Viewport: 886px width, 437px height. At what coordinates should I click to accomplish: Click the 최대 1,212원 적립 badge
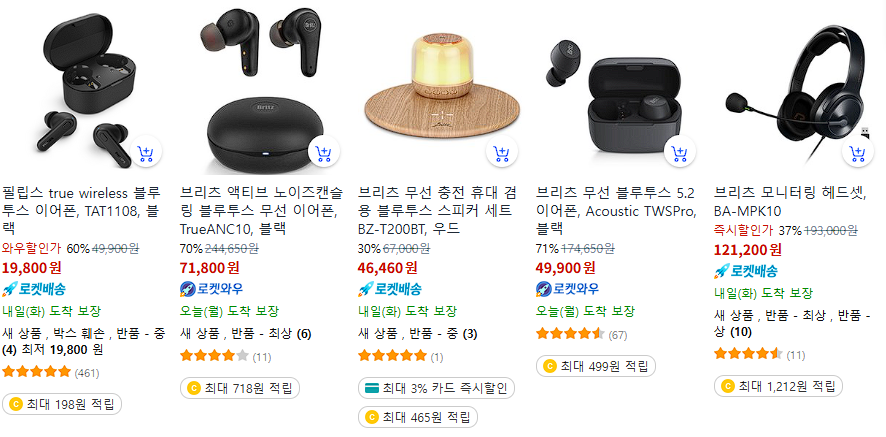pyautogui.click(x=778, y=387)
